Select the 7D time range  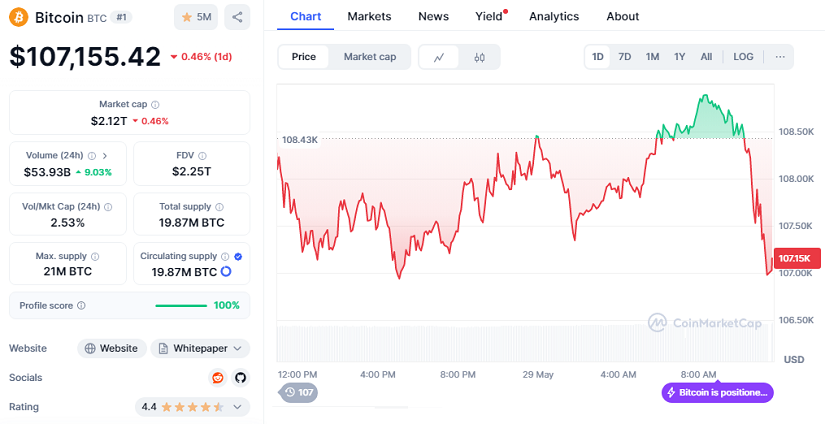coord(625,57)
